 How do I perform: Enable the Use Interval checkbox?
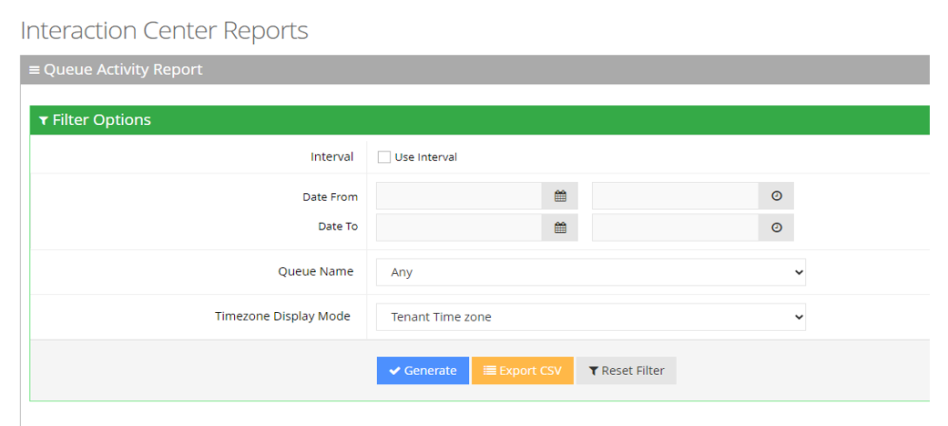(x=384, y=157)
